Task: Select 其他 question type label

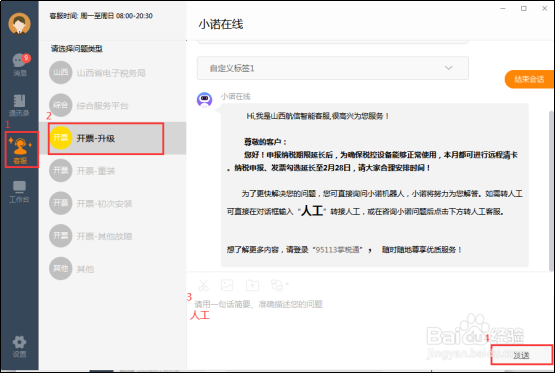Action: coord(85,269)
